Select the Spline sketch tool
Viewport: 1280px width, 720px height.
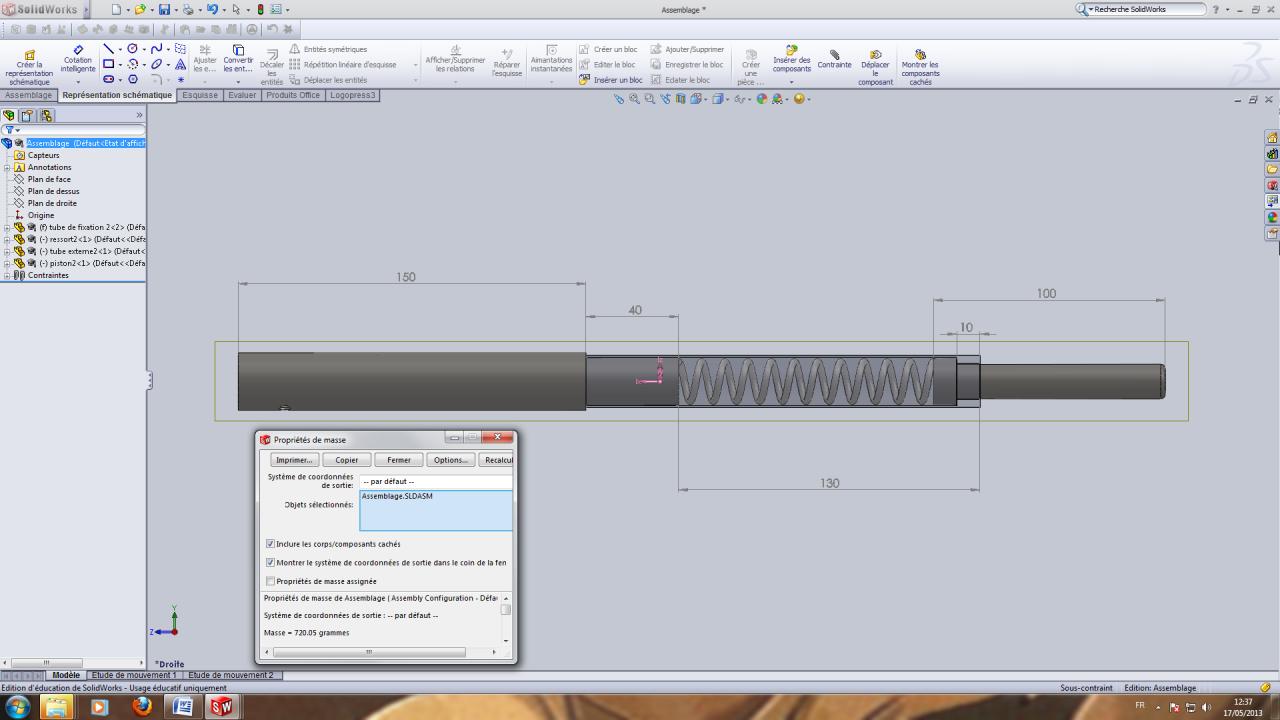coord(156,49)
